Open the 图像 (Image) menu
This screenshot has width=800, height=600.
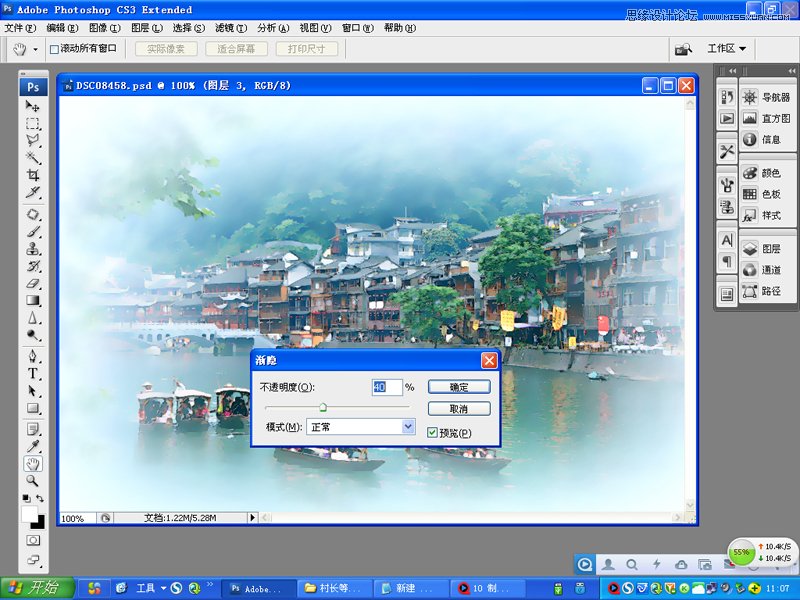103,29
